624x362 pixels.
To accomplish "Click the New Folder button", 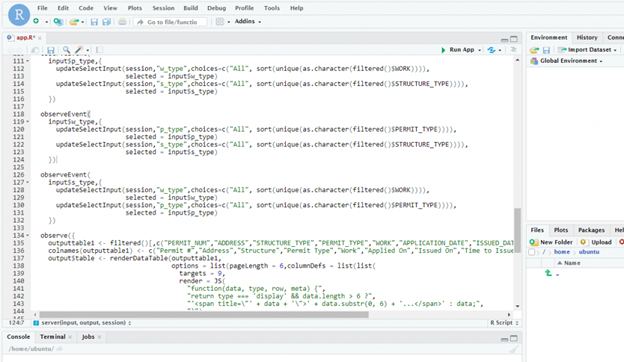I will click(x=551, y=242).
